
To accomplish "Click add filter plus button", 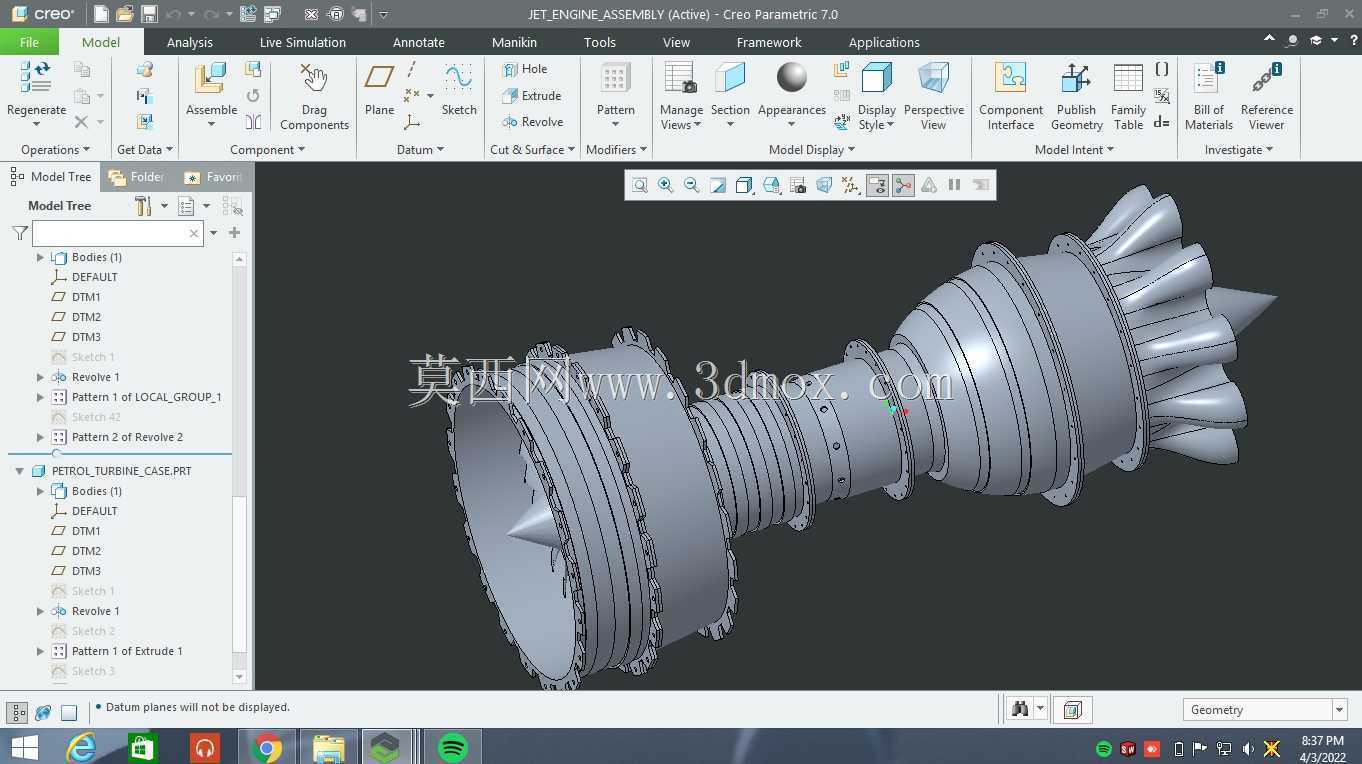I will (x=234, y=233).
